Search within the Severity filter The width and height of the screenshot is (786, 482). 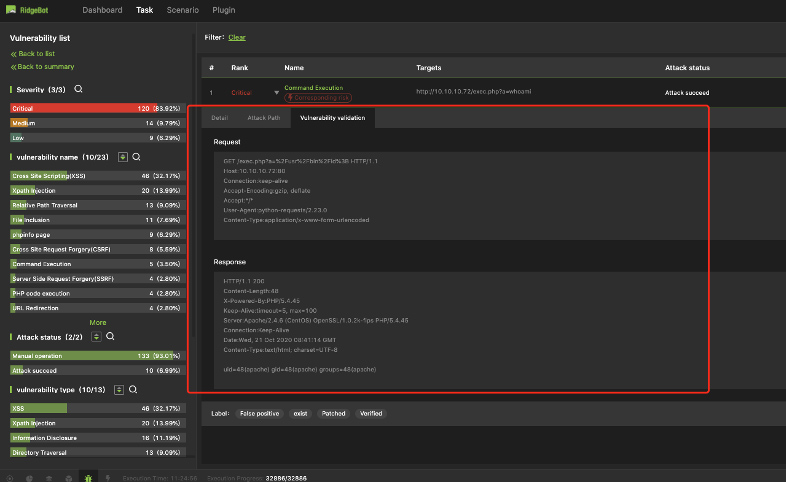coord(78,89)
